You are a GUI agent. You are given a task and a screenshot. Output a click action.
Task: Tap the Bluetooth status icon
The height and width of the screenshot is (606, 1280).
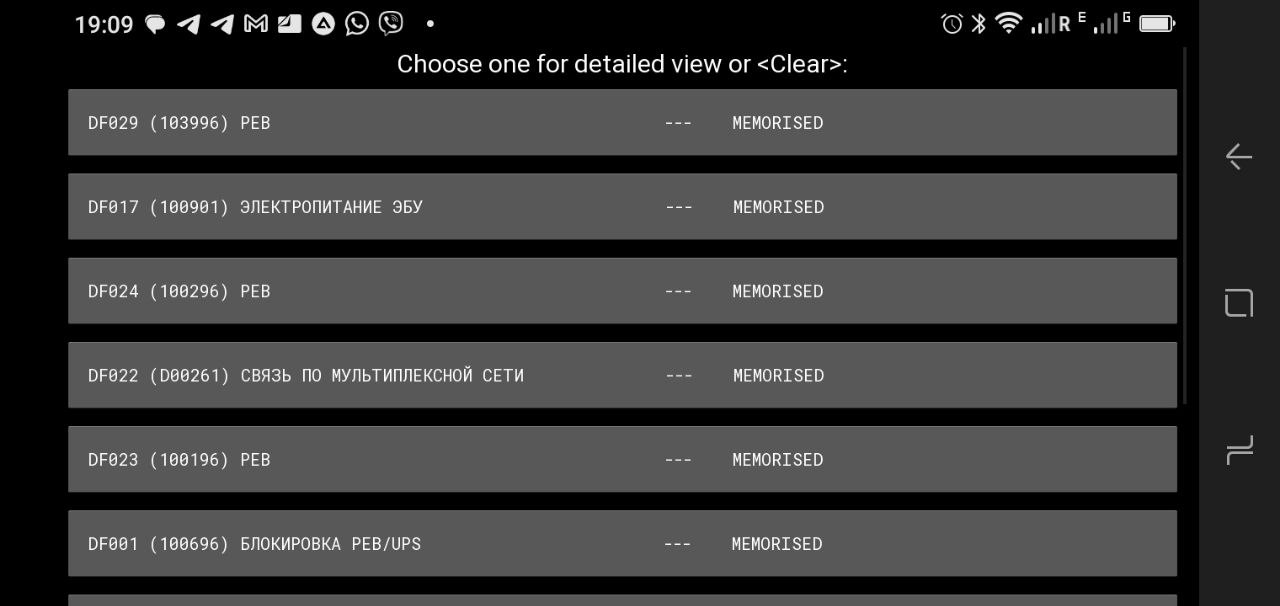[x=979, y=24]
